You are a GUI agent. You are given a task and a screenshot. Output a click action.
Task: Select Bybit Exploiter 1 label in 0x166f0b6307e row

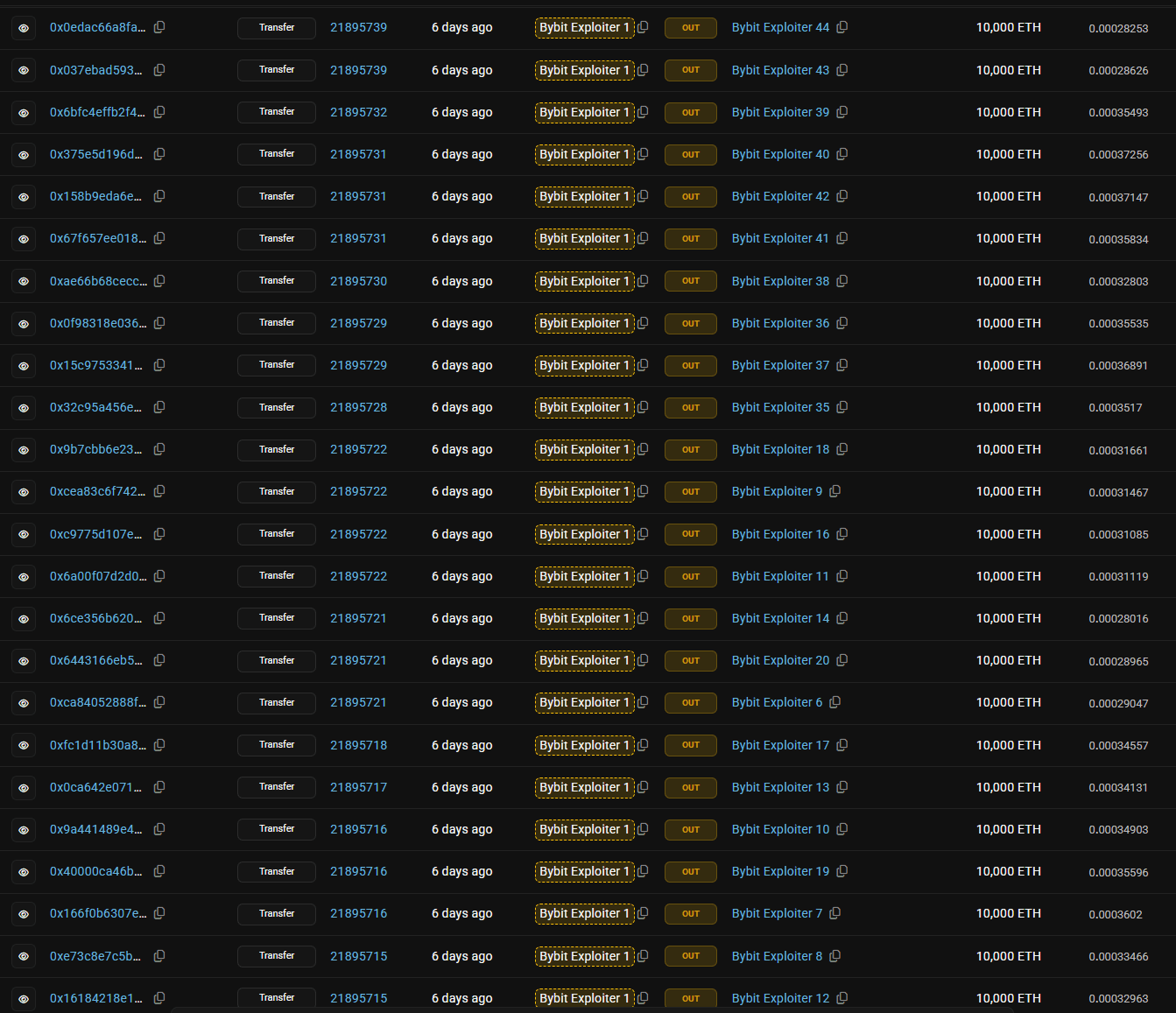[x=585, y=914]
